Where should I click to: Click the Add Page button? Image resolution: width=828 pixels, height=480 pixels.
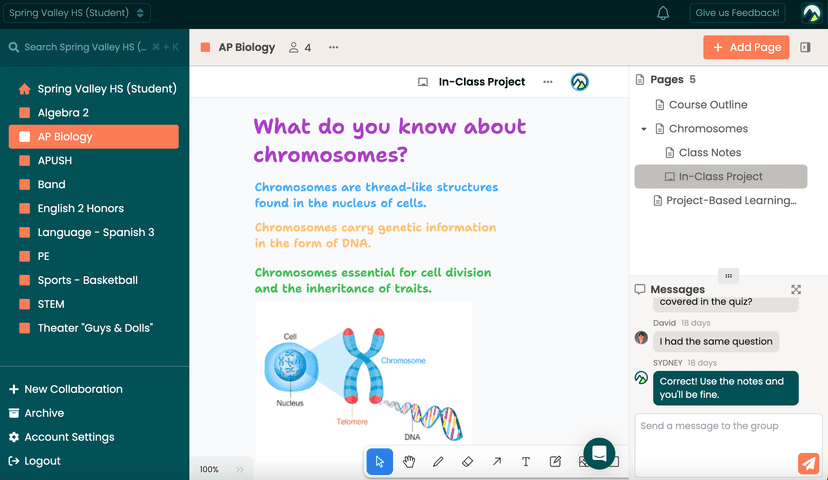click(x=746, y=47)
